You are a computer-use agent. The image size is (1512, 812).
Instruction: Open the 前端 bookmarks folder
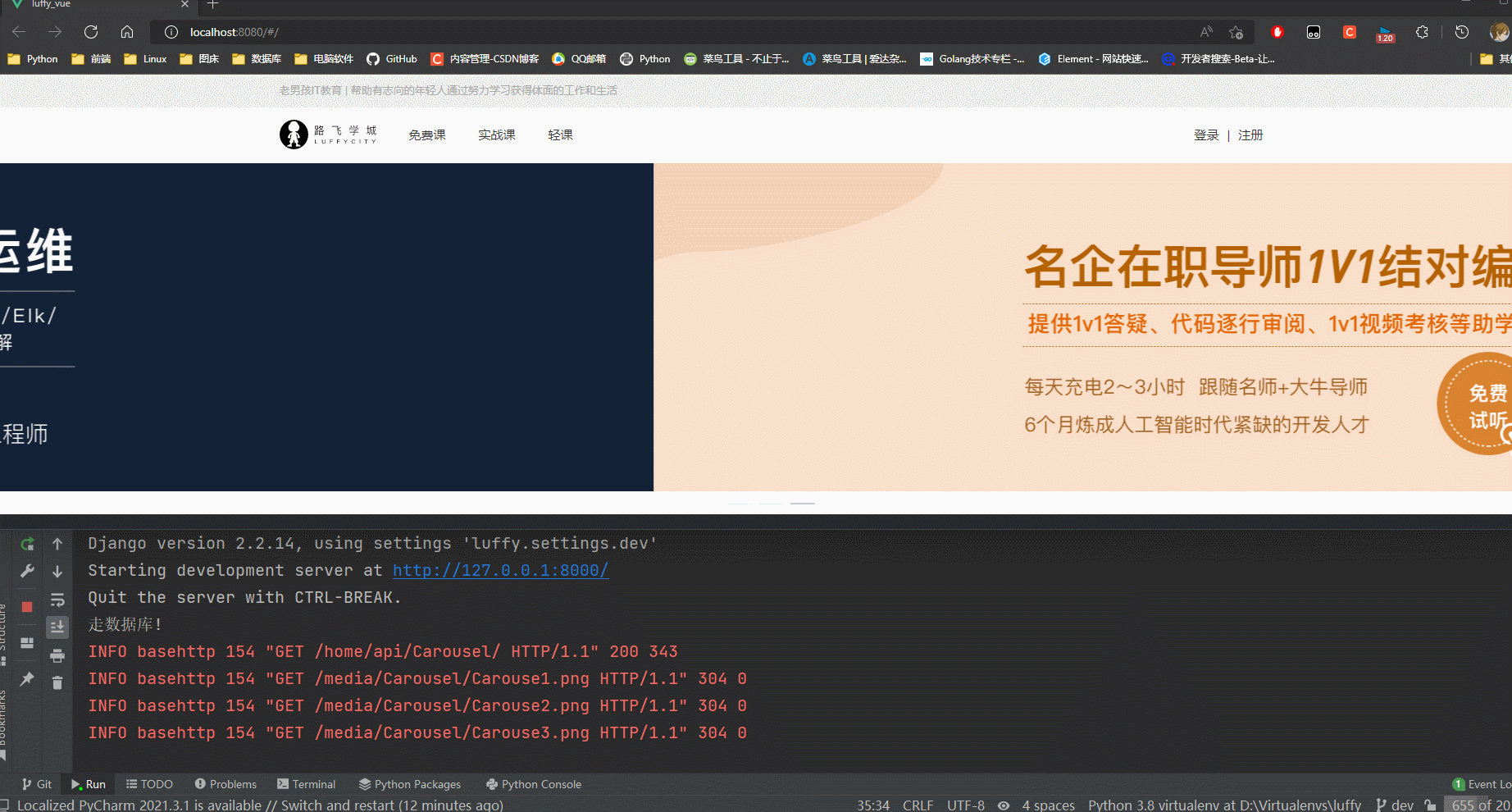[x=91, y=59]
